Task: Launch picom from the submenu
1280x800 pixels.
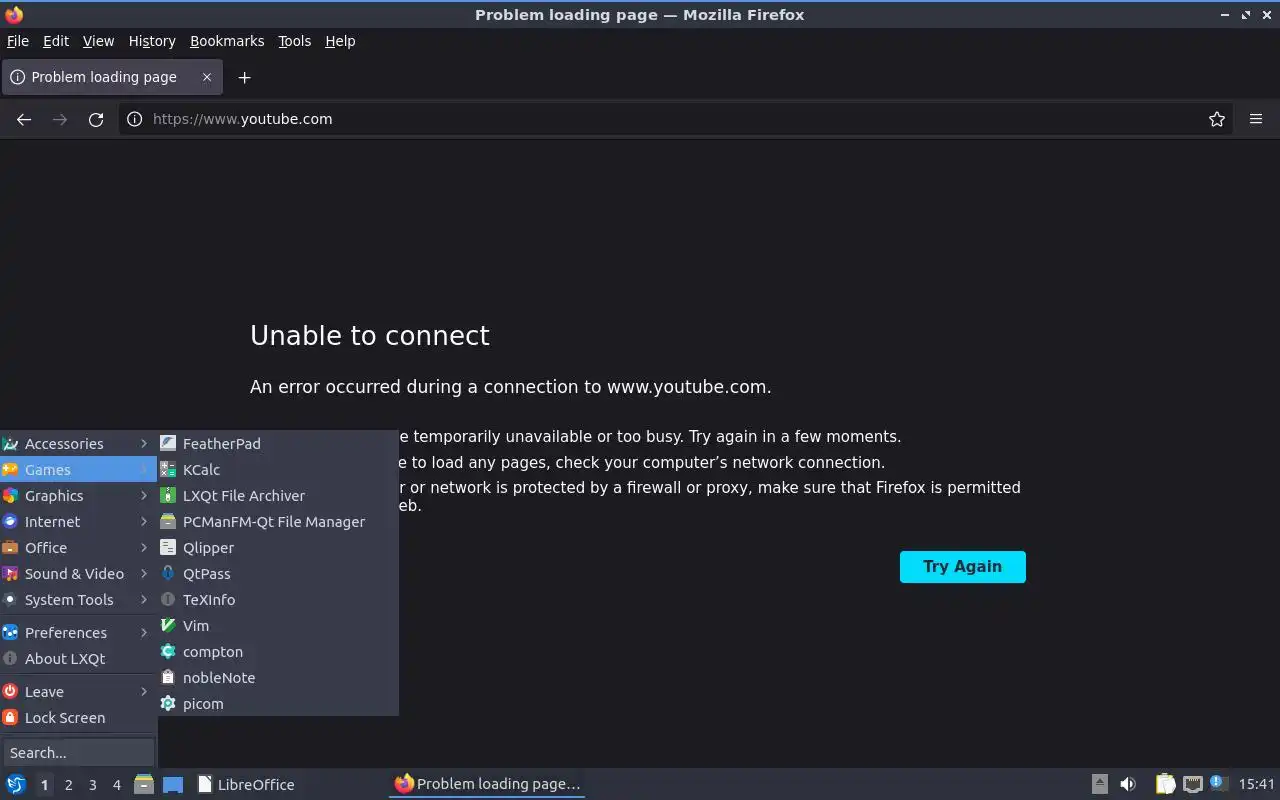Action: pos(279,703)
